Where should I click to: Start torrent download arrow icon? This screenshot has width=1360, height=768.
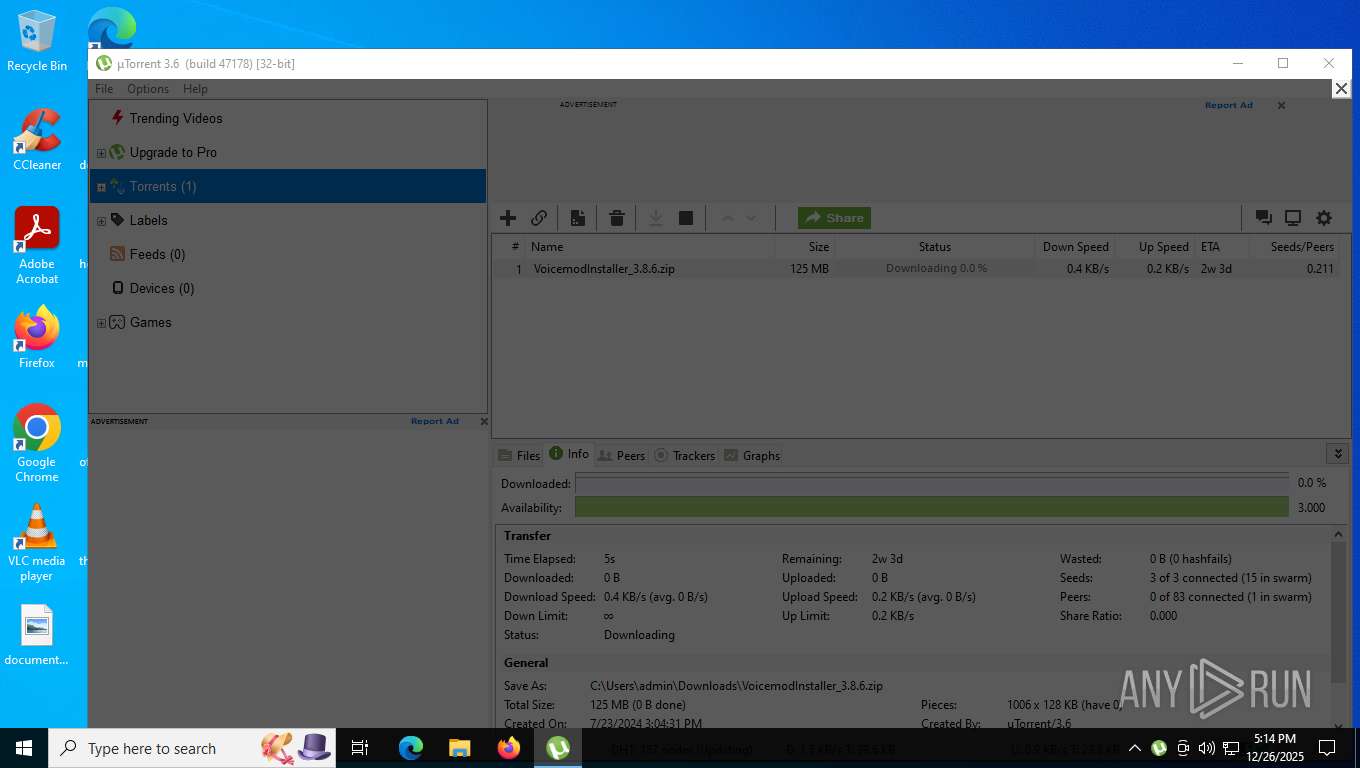tap(656, 218)
